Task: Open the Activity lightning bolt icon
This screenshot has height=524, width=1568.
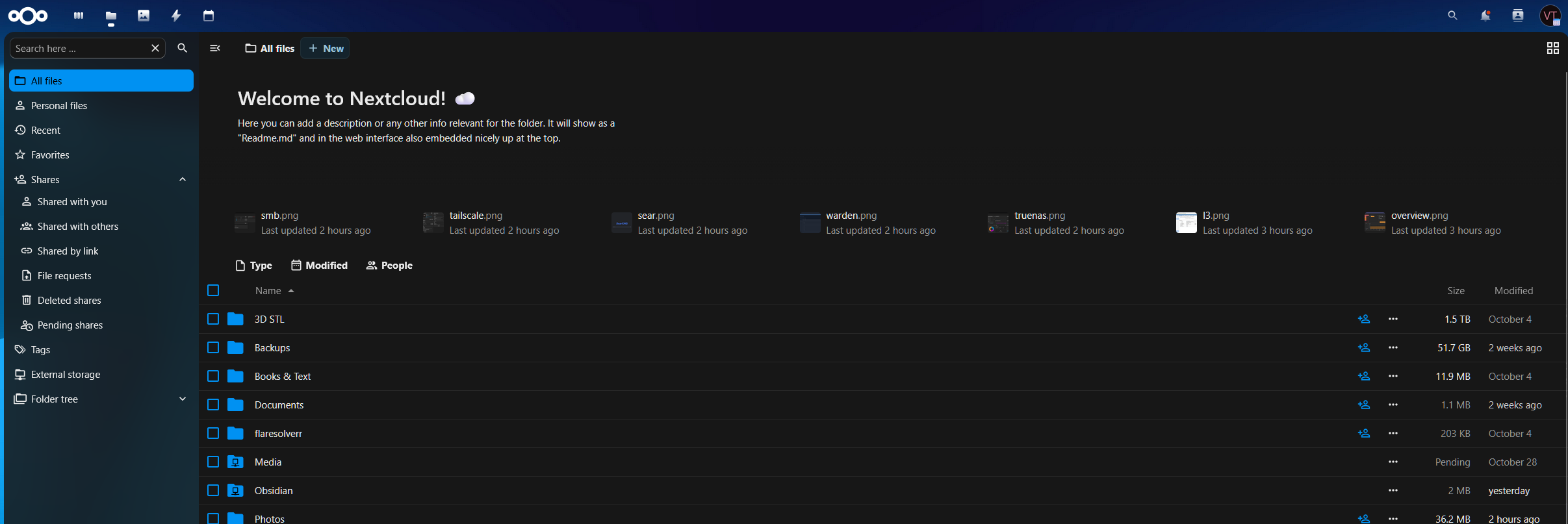Action: tap(176, 16)
